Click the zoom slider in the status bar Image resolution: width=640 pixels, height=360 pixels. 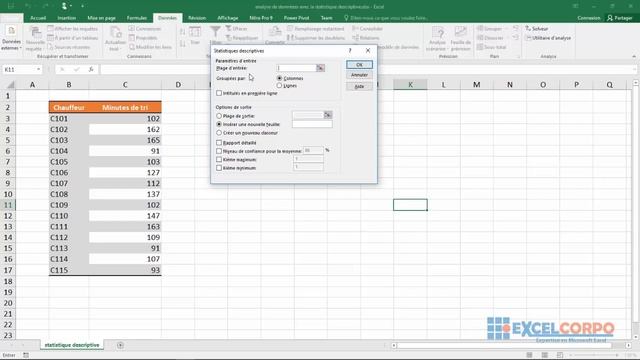pyautogui.click(x=594, y=355)
